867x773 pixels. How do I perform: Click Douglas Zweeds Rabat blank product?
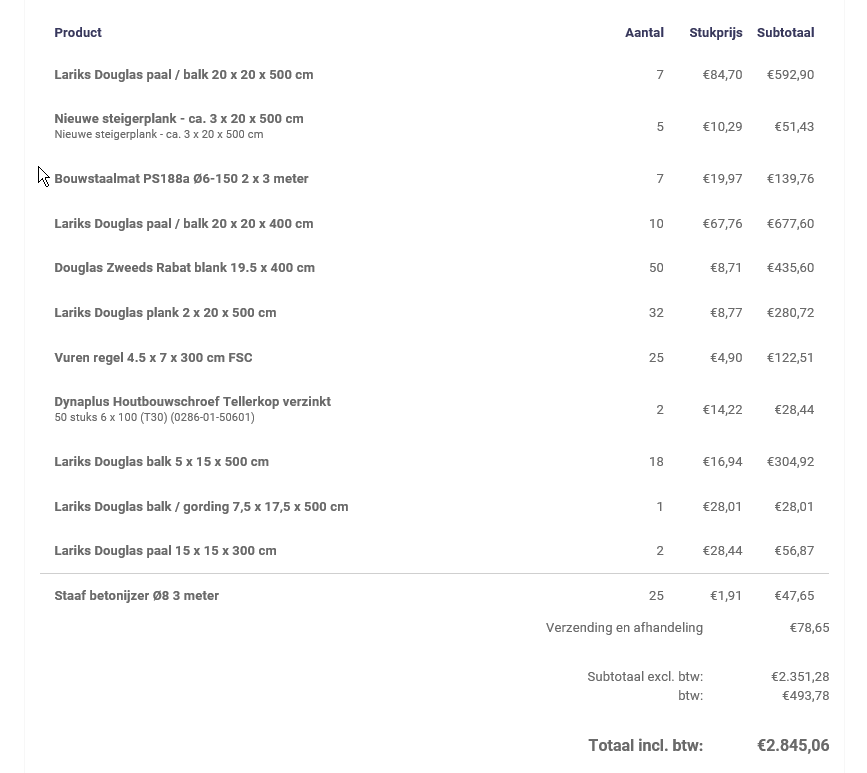[184, 268]
